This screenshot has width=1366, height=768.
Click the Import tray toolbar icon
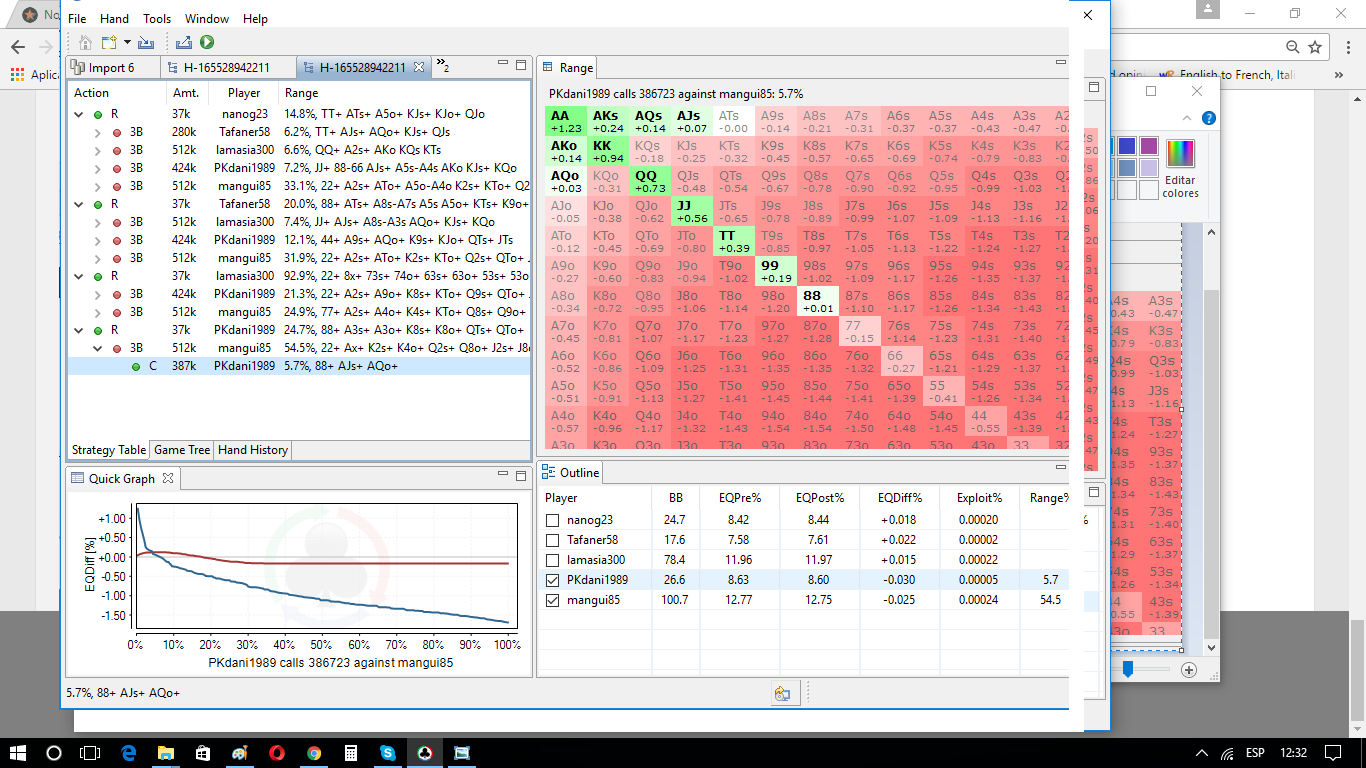tap(146, 42)
